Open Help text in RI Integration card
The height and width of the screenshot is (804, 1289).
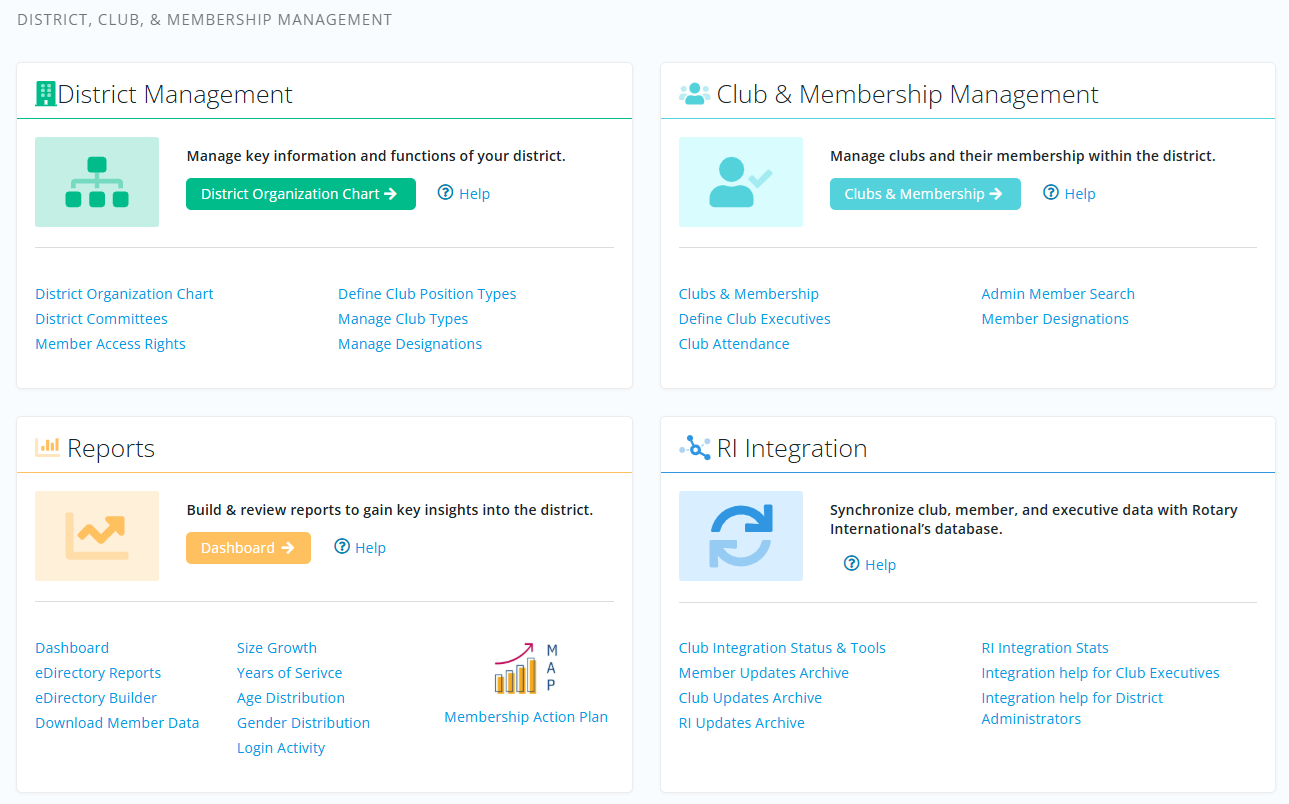click(881, 565)
